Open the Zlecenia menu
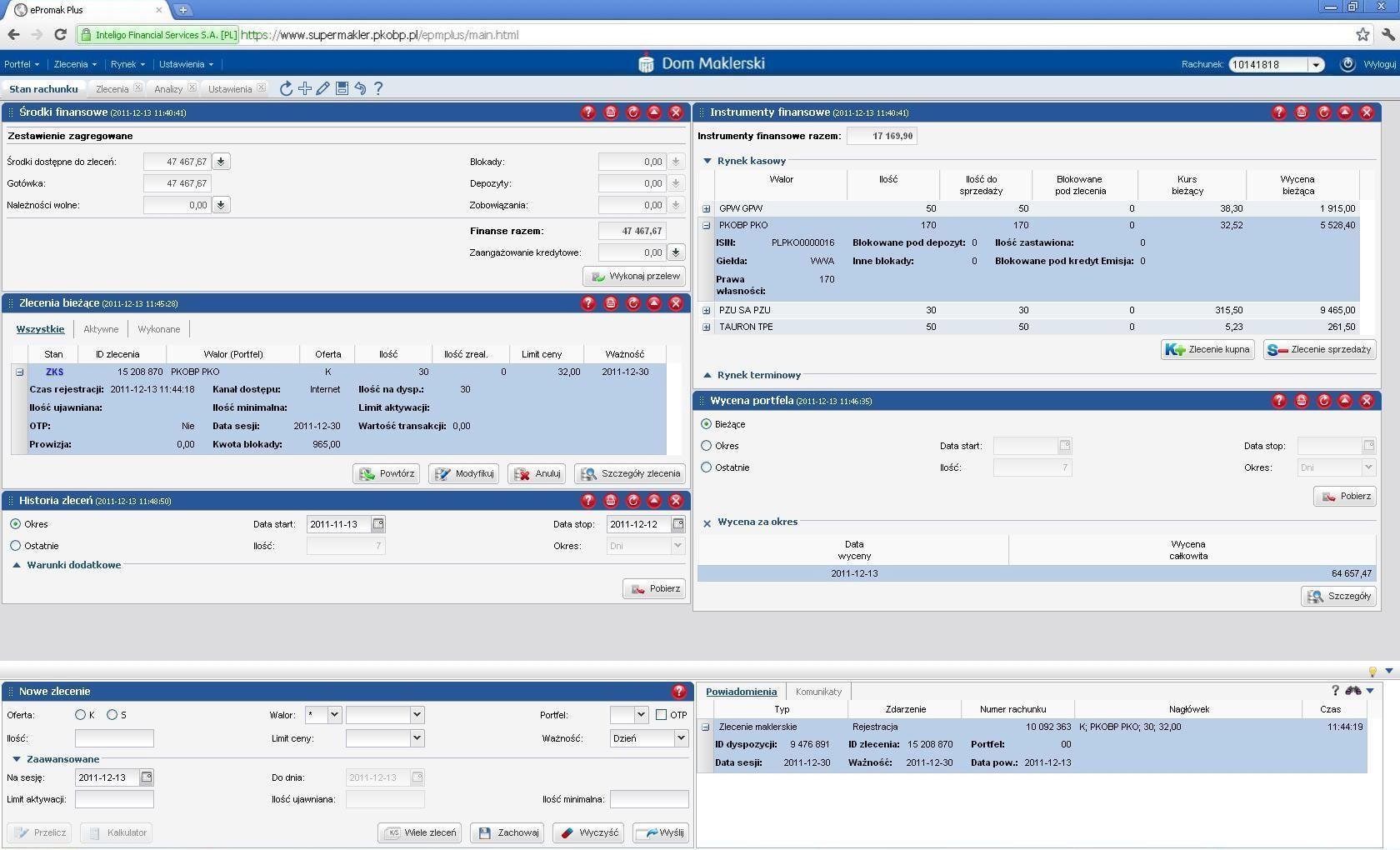1400x850 pixels. tap(75, 64)
